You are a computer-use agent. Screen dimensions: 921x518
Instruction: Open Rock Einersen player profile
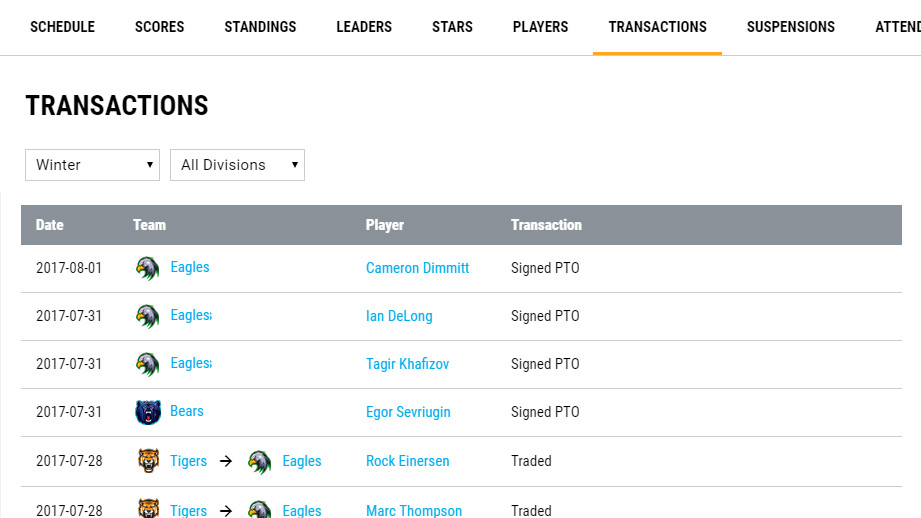pyautogui.click(x=407, y=461)
